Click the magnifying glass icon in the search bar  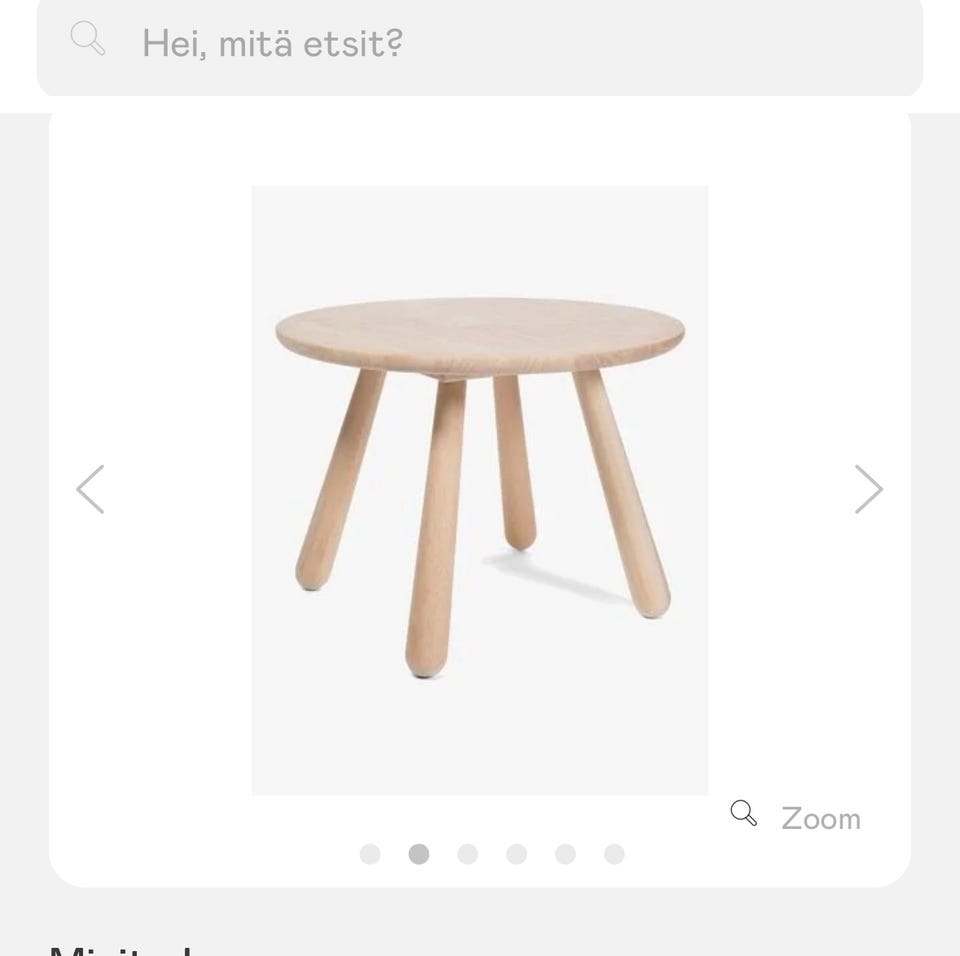click(x=87, y=38)
